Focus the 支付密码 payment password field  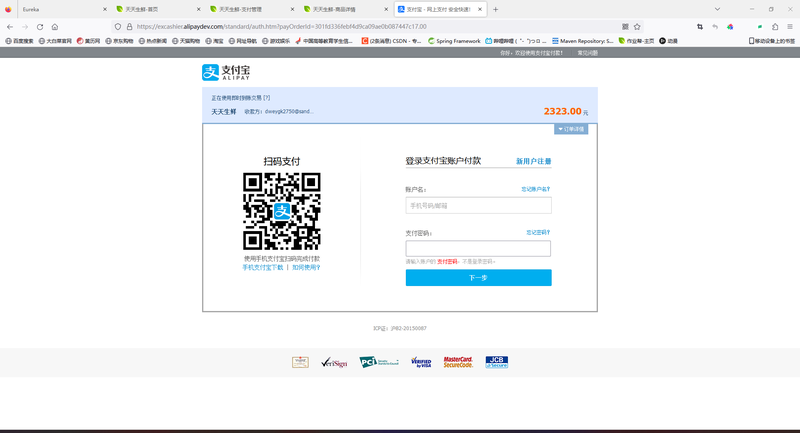[478, 248]
